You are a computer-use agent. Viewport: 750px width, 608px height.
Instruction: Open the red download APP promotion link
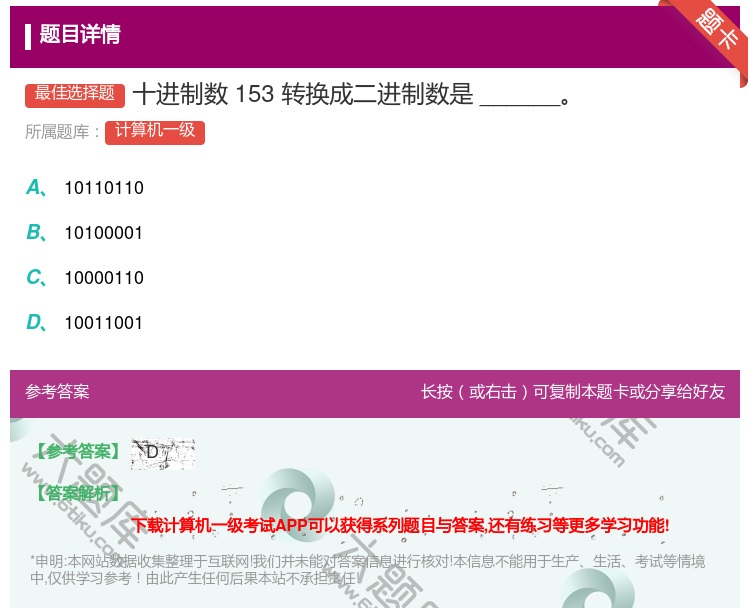click(401, 525)
